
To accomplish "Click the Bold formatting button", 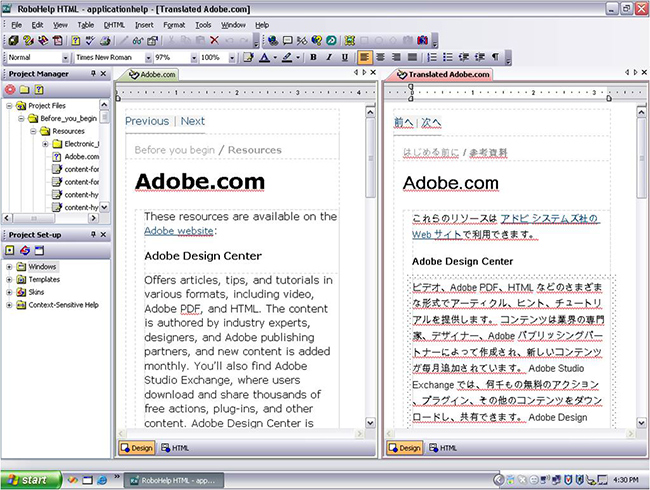I will click(x=313, y=57).
